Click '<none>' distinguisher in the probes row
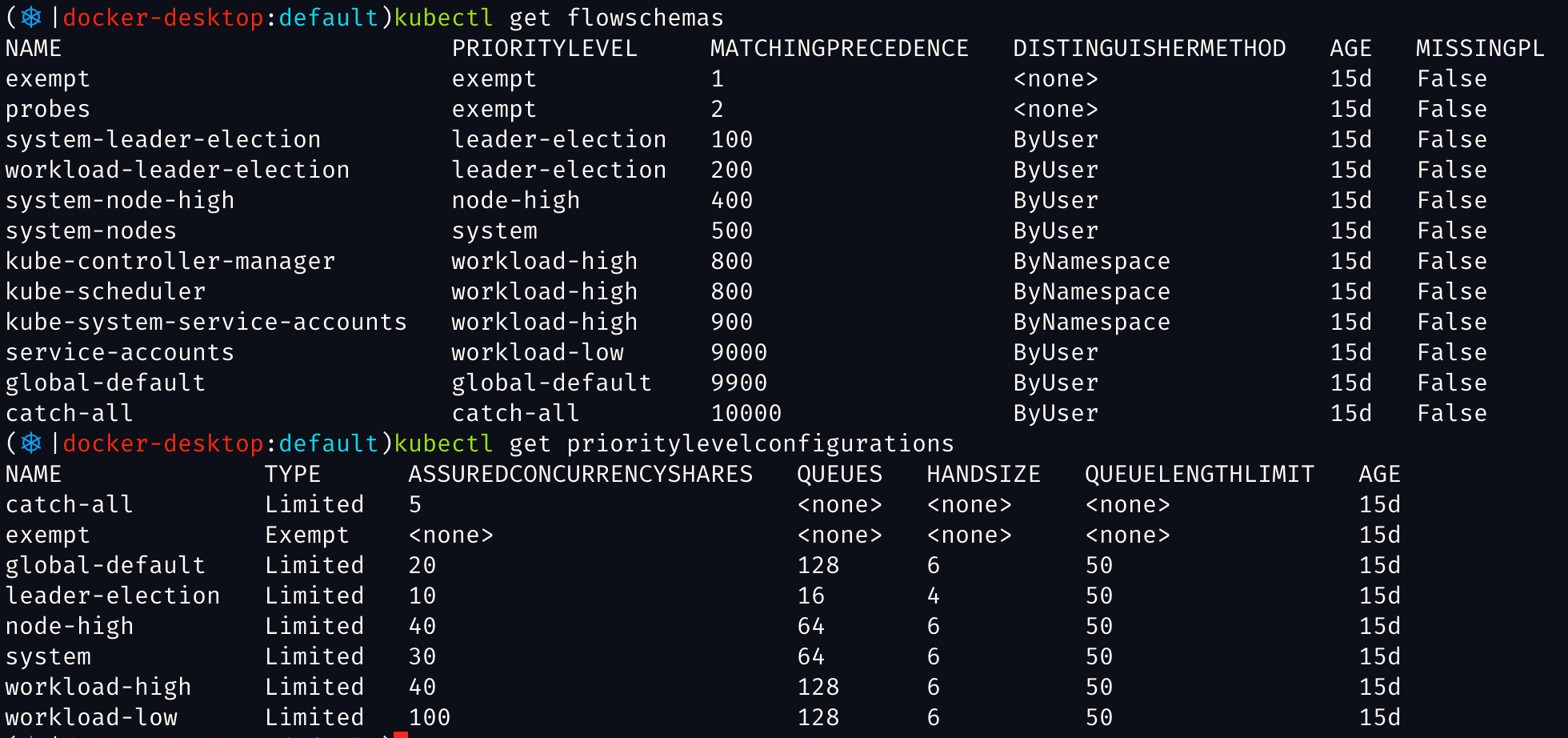 coord(1056,109)
